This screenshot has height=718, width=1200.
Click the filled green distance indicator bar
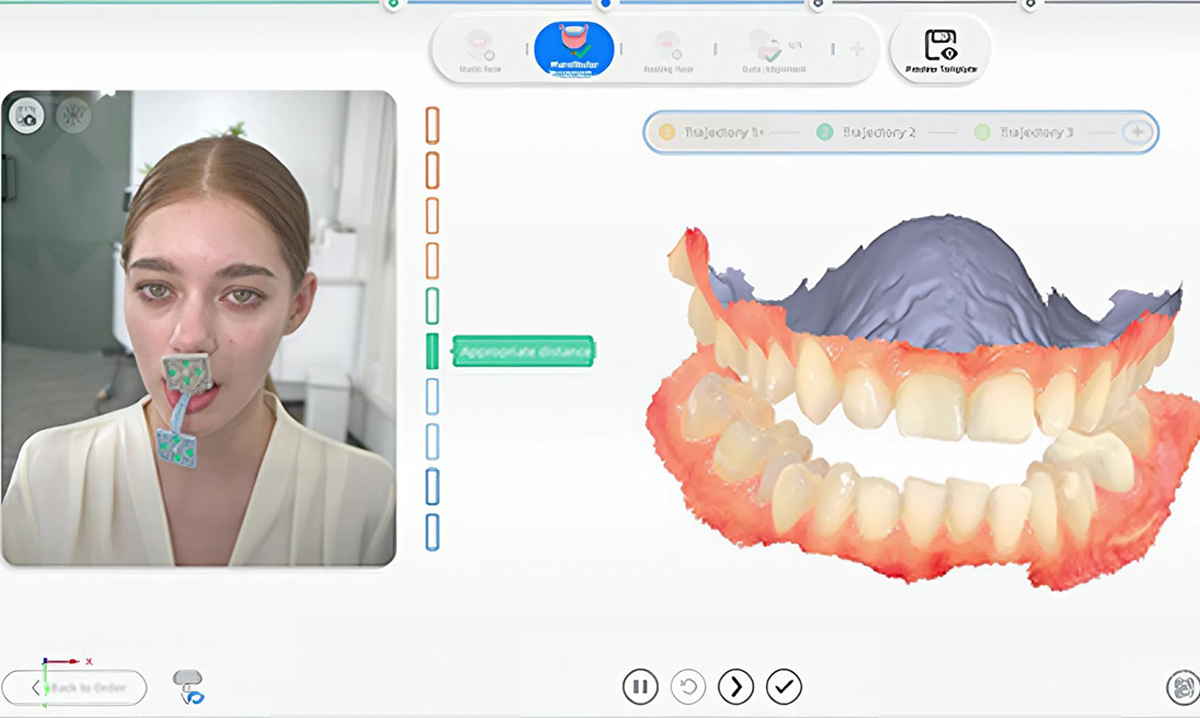coord(432,351)
